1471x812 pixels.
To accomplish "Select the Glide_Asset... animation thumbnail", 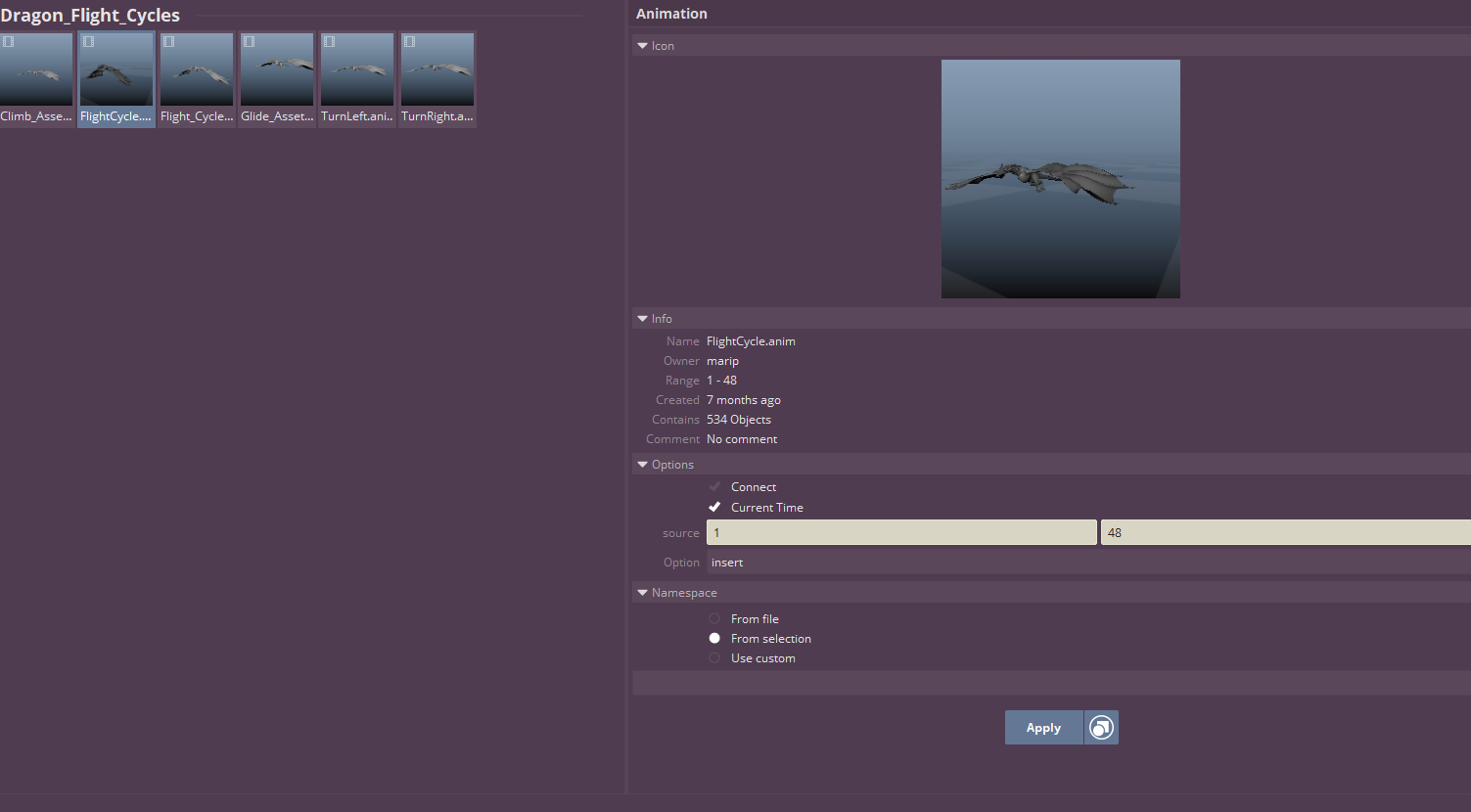I will tap(277, 79).
